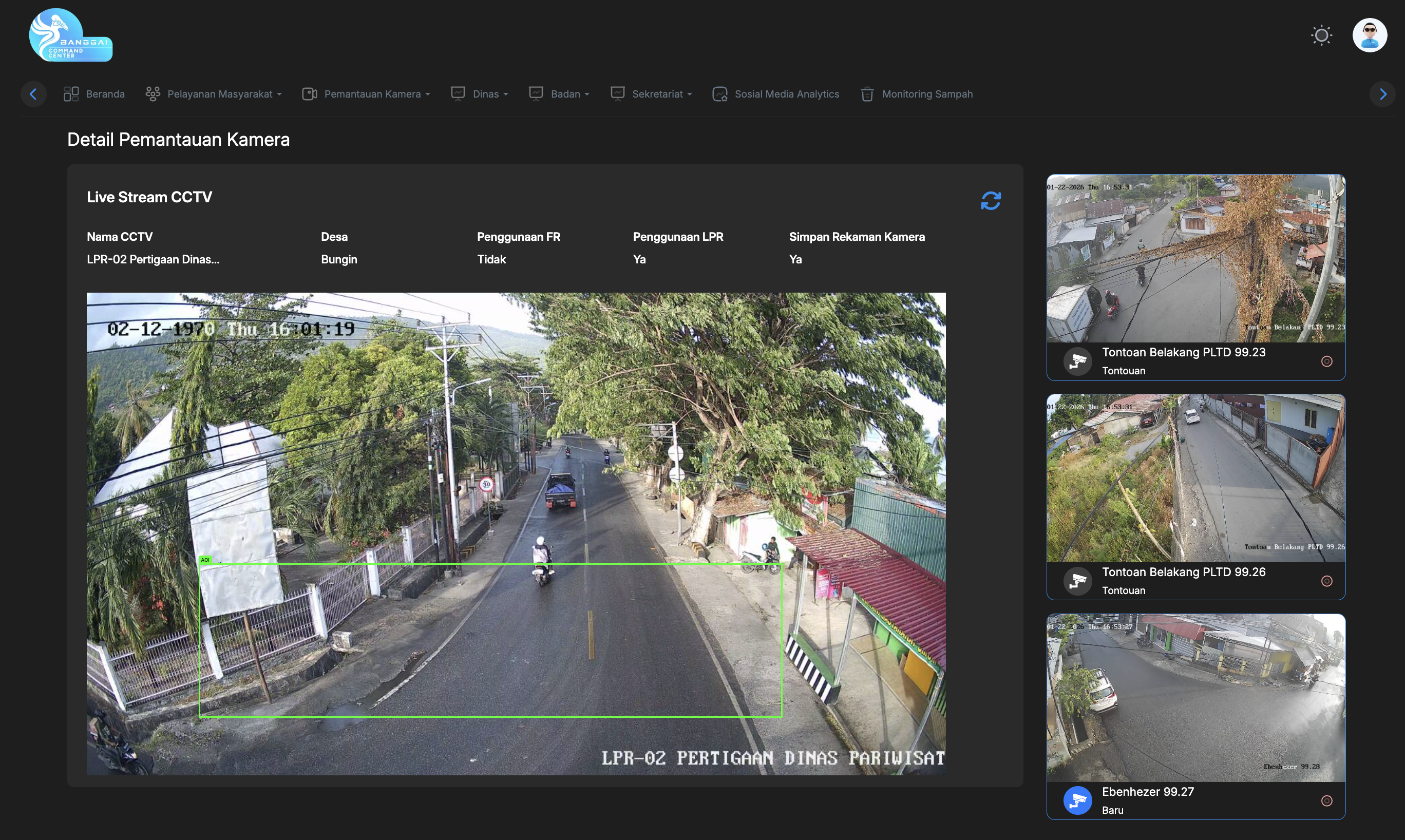Click the camera icon next to Ebenhezer 99.27
The height and width of the screenshot is (840, 1405).
click(x=1077, y=800)
